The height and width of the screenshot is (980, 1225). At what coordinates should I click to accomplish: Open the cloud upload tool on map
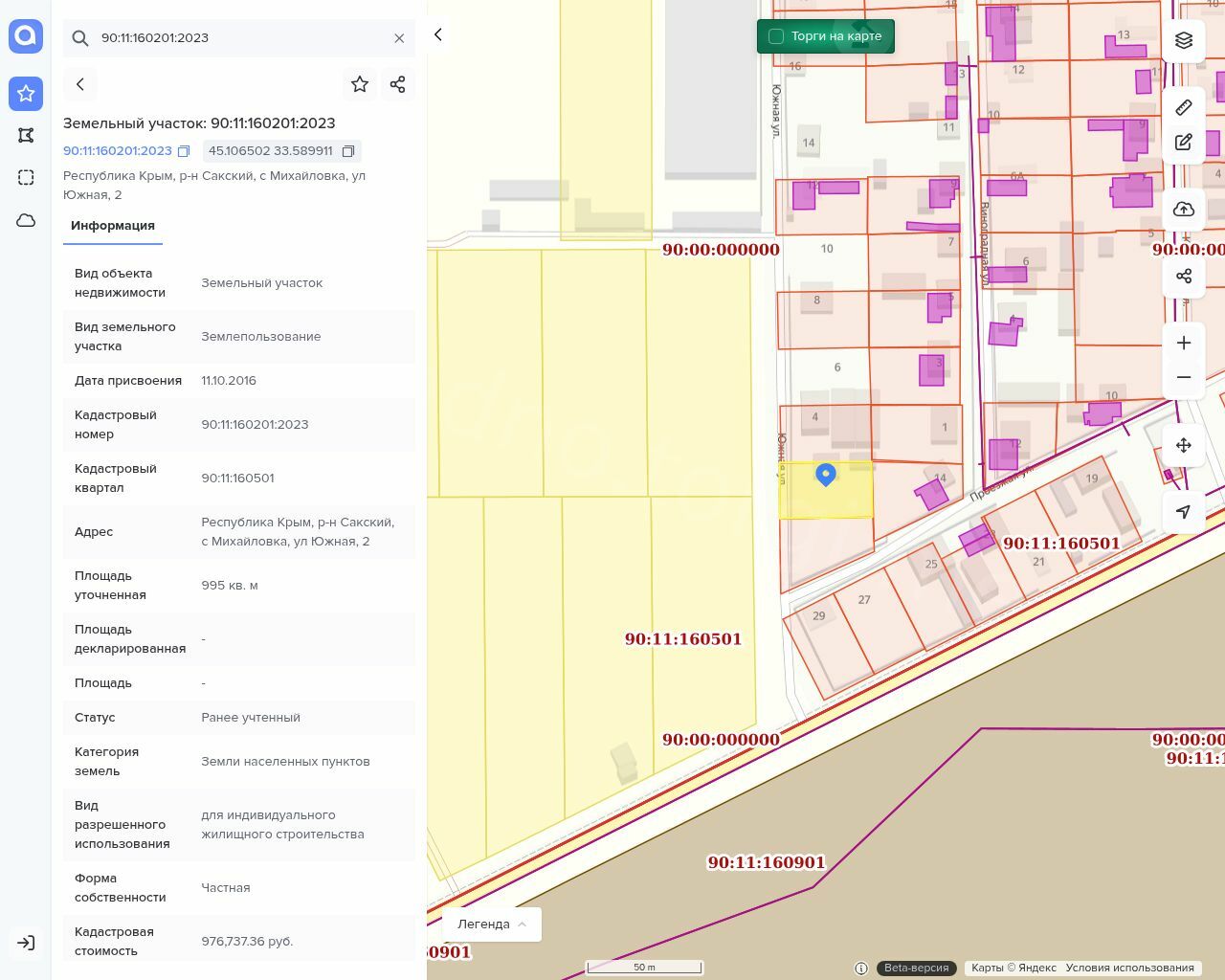click(1184, 210)
